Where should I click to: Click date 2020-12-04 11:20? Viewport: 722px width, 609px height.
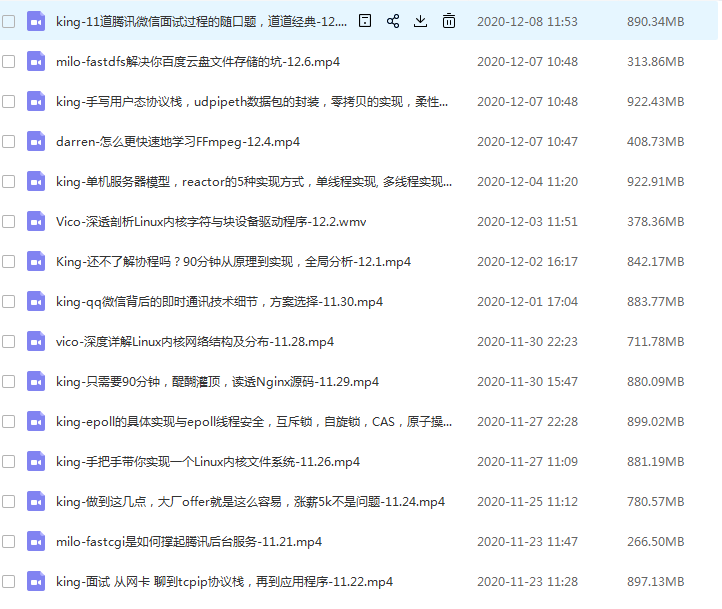tap(527, 182)
